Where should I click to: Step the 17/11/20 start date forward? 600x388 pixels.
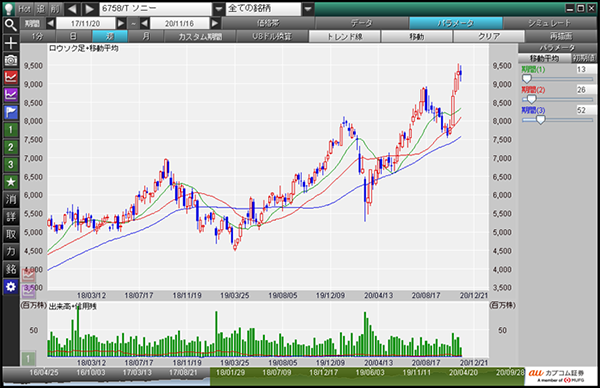click(121, 23)
